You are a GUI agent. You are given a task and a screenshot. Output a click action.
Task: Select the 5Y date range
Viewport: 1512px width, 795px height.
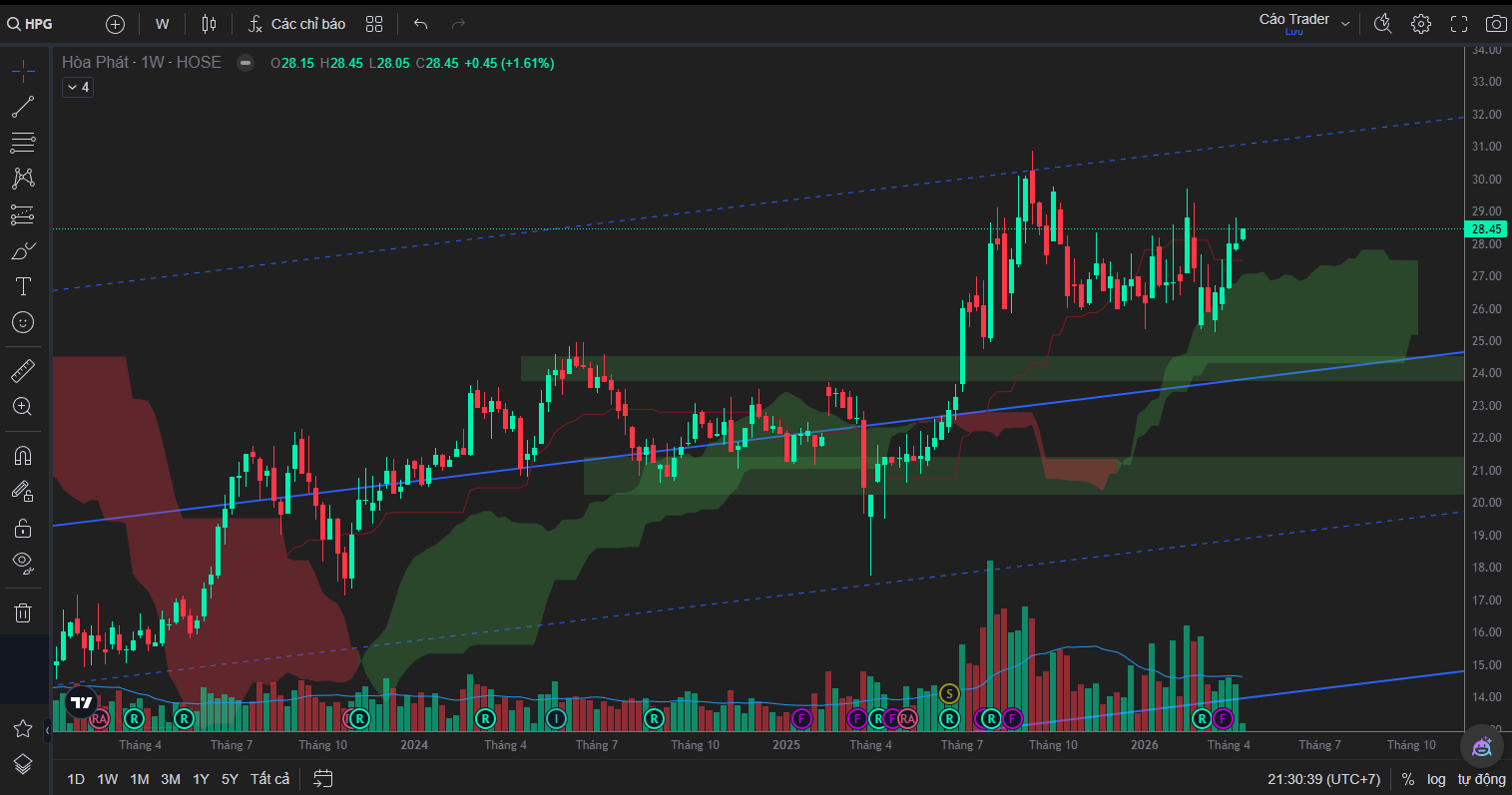tap(230, 779)
